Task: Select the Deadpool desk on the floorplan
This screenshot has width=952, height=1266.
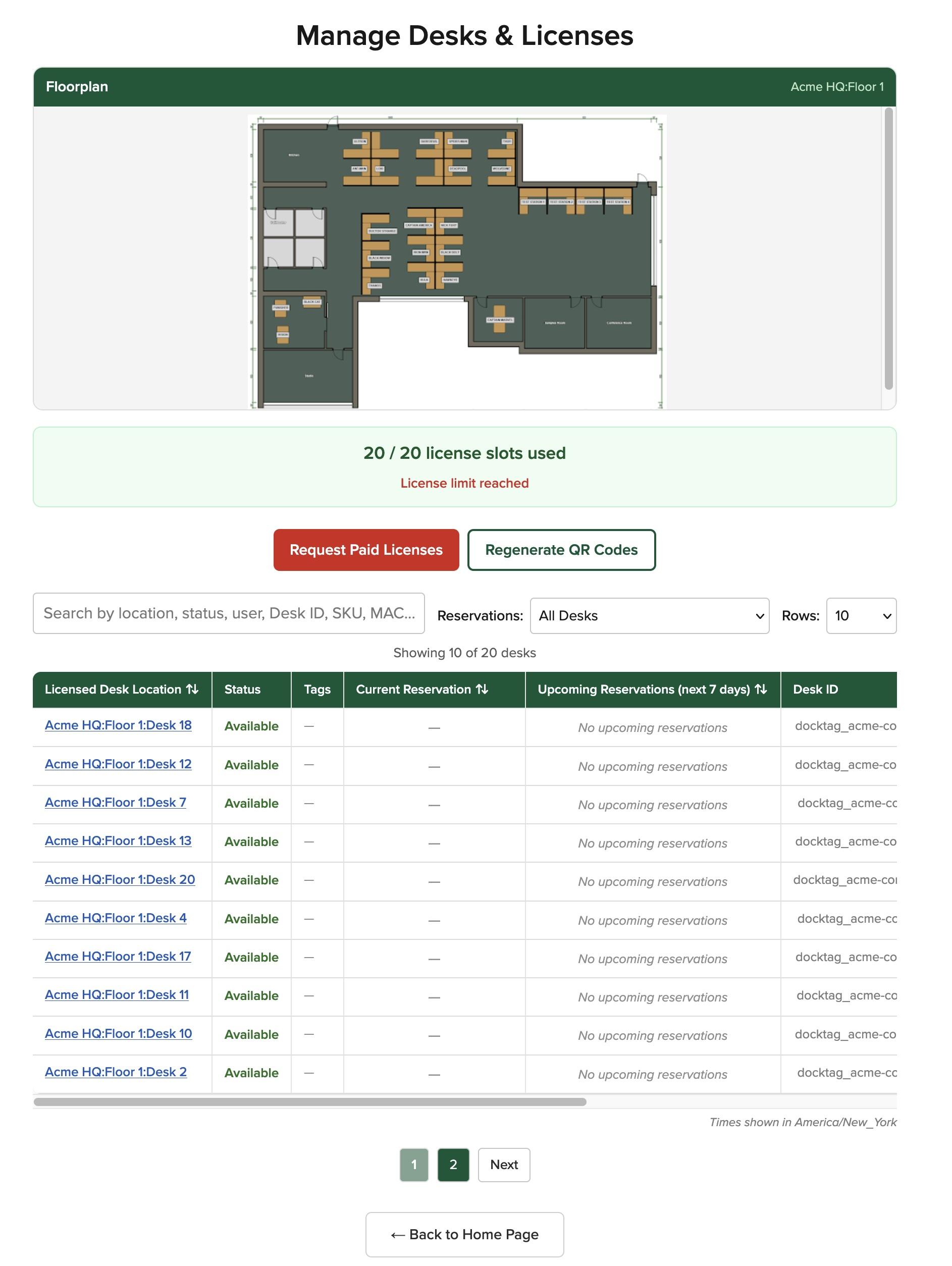Action: pos(457,168)
